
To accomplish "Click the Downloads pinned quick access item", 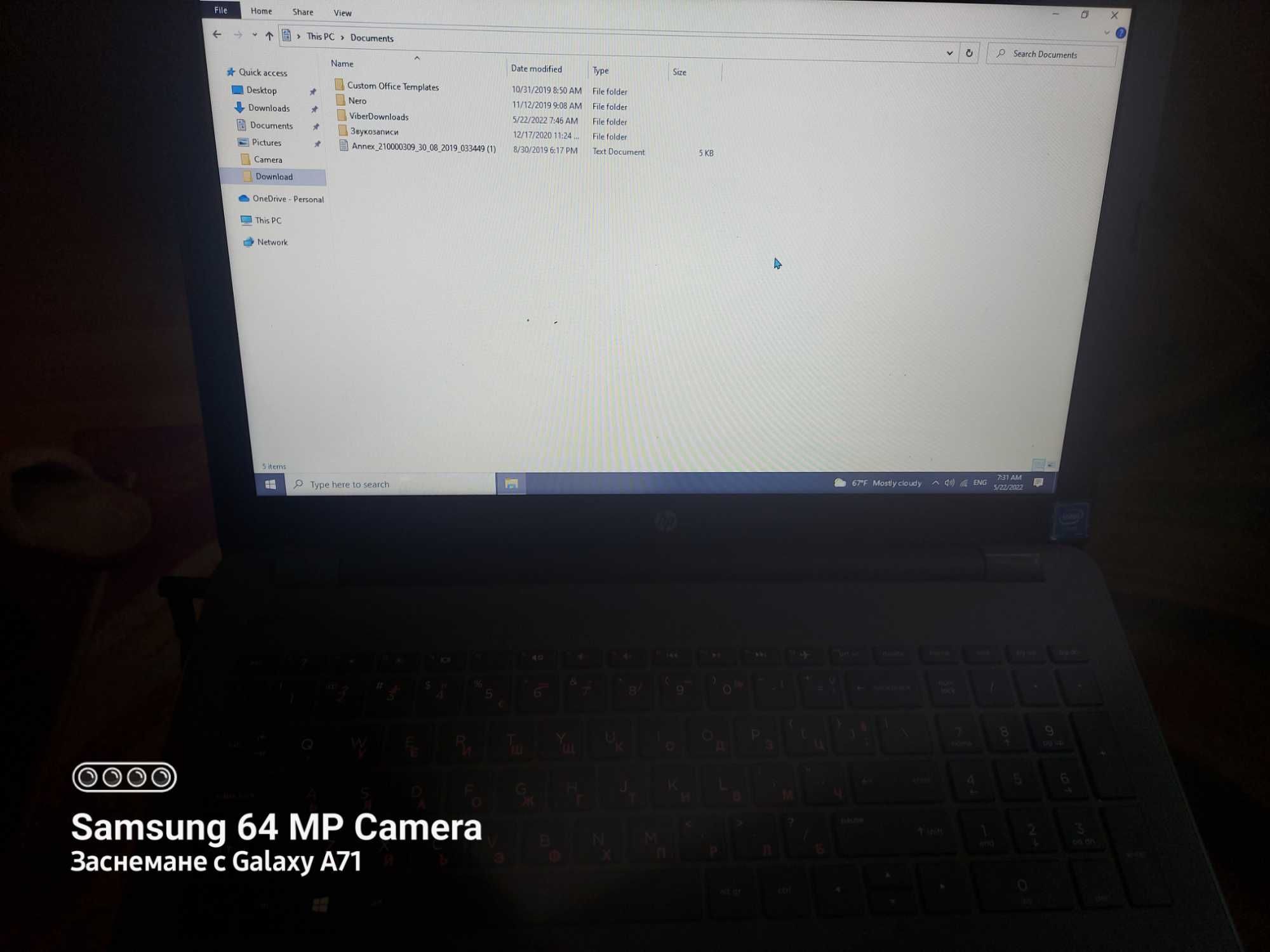I will tap(270, 107).
